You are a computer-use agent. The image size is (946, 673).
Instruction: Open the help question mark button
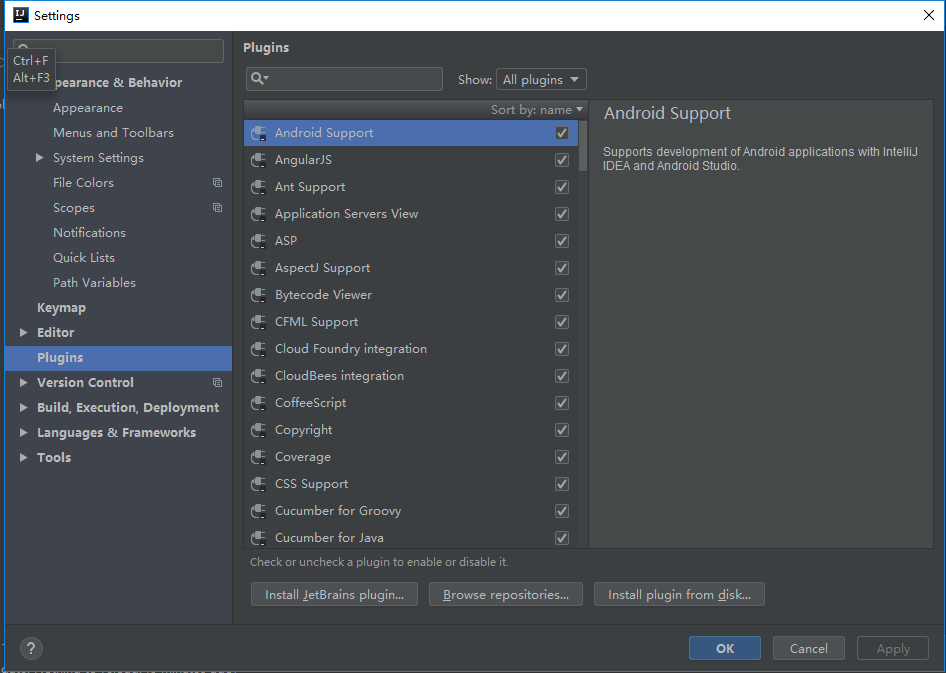(x=31, y=649)
